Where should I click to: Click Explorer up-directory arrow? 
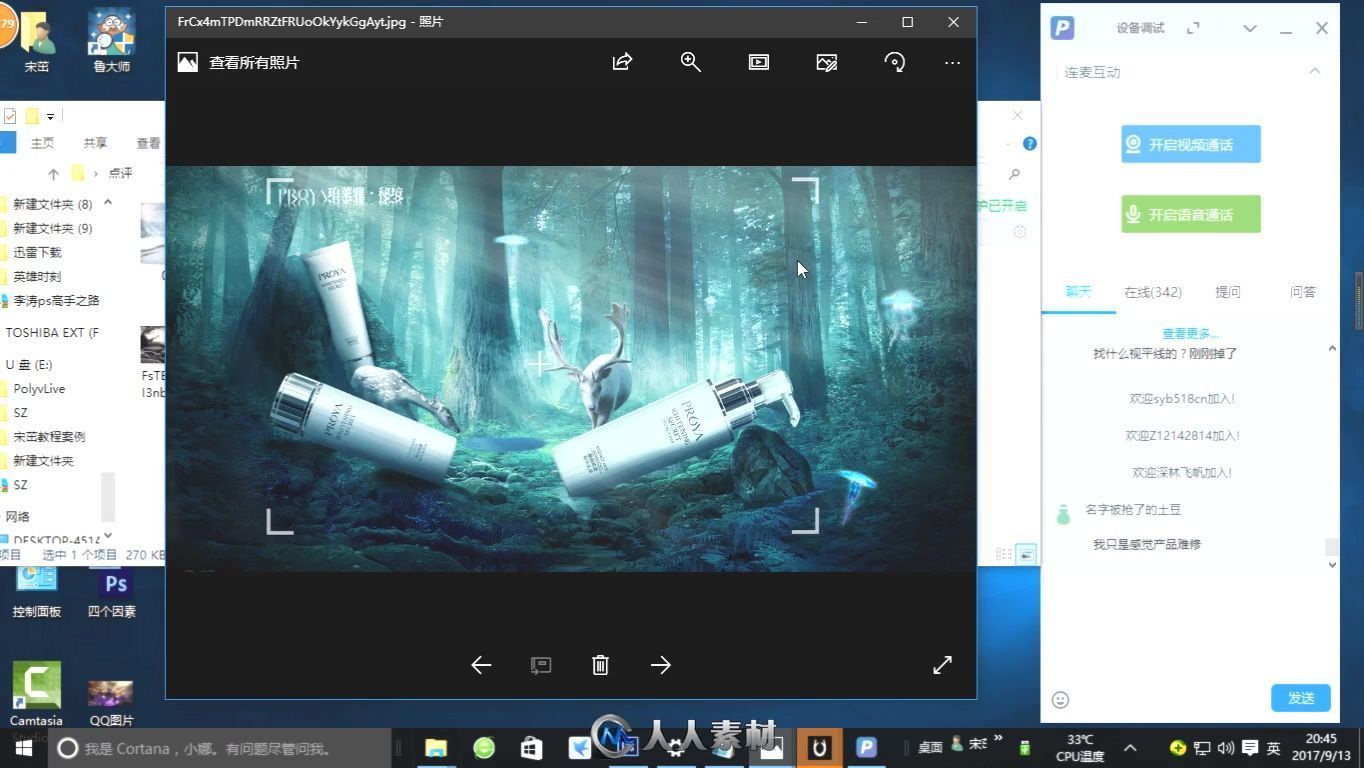pos(53,173)
